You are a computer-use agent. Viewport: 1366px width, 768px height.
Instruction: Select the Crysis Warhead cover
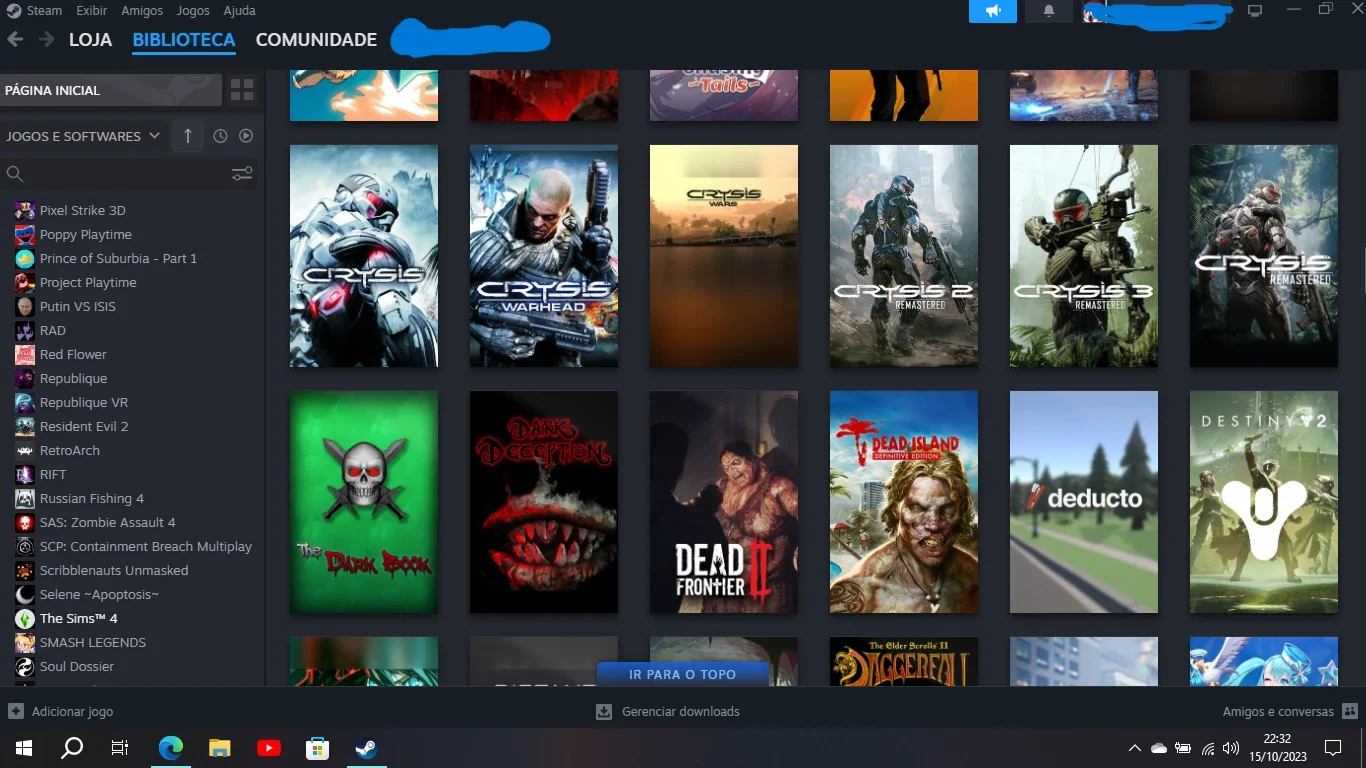pyautogui.click(x=544, y=256)
